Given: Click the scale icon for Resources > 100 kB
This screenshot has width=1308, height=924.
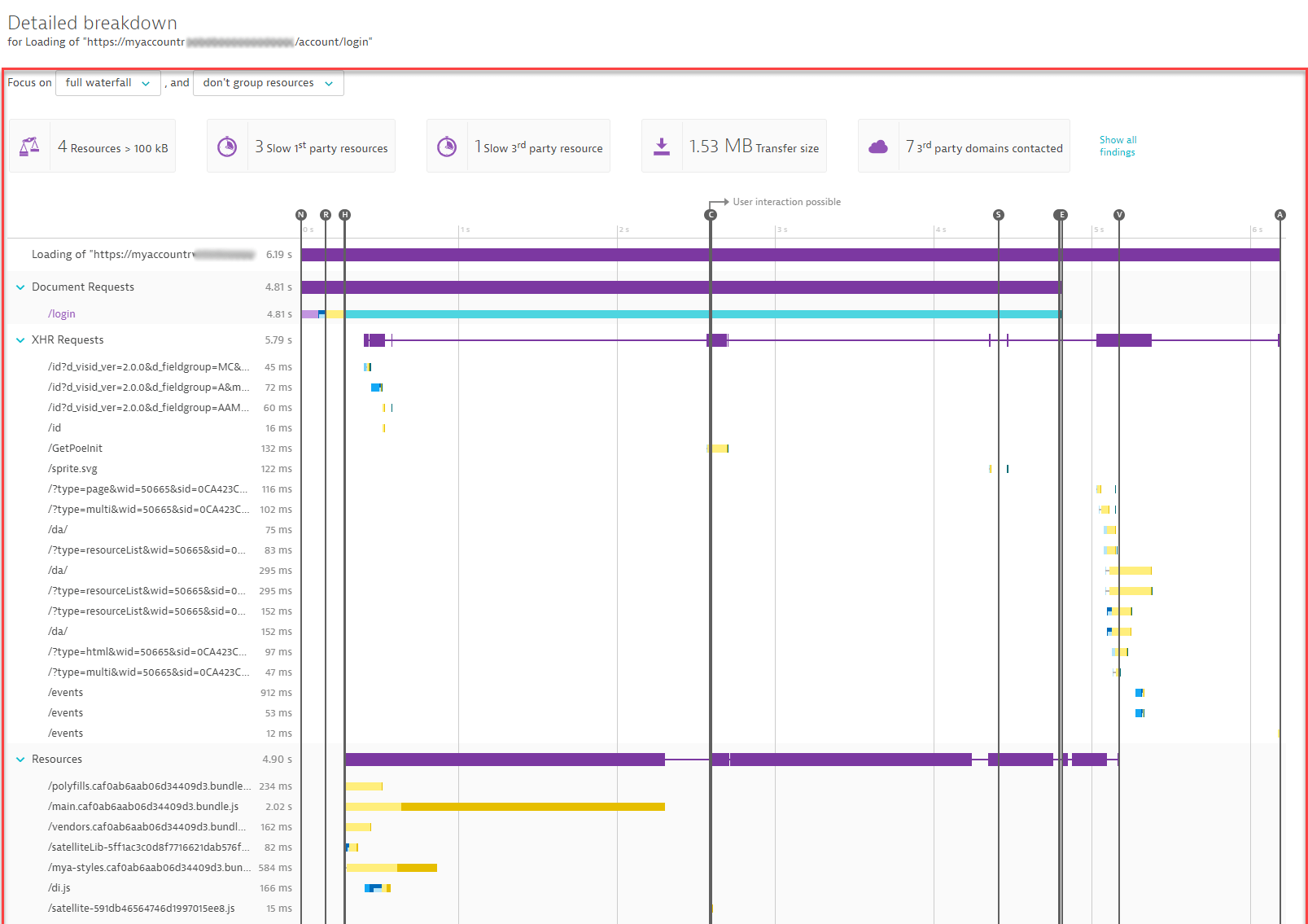Looking at the screenshot, I should 29,147.
